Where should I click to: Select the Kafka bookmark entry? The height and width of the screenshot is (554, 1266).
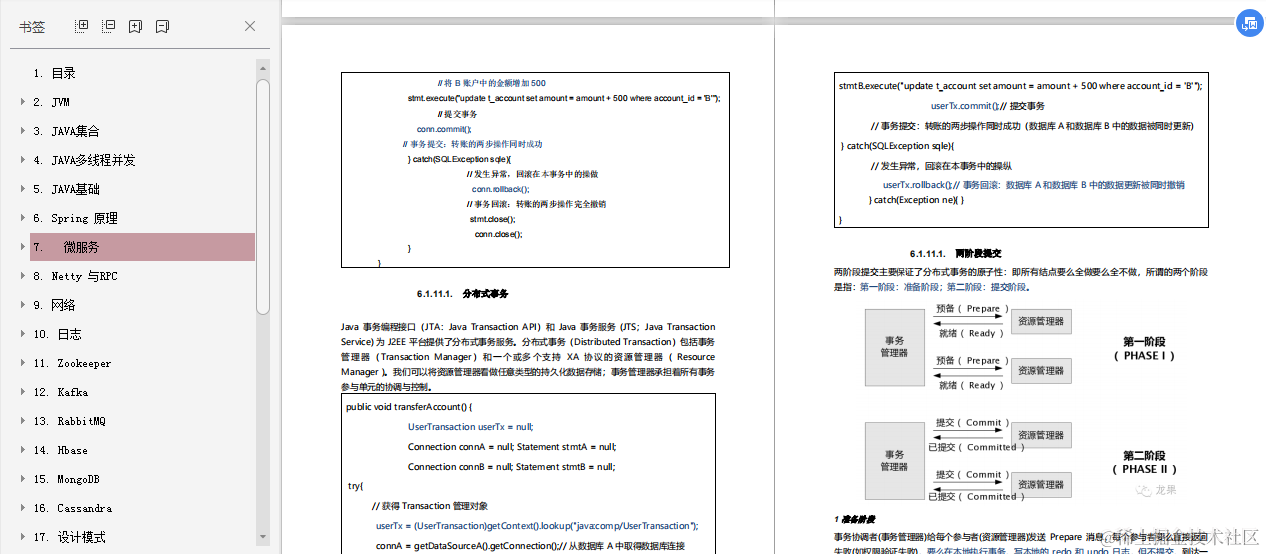[60, 392]
